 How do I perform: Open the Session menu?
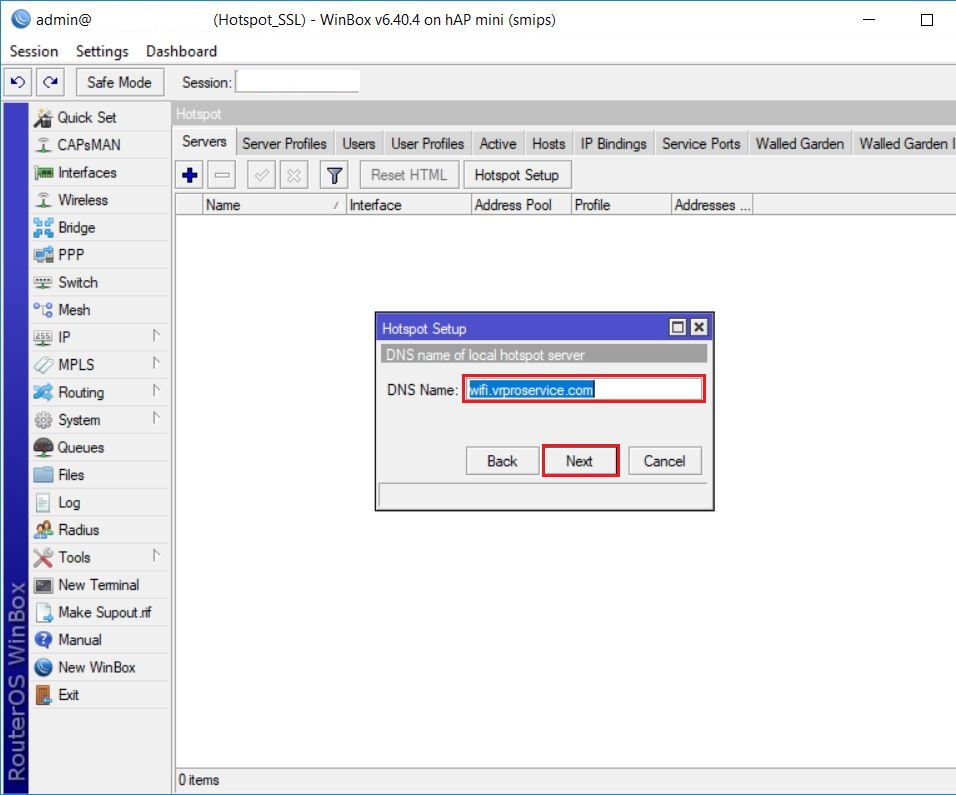[x=34, y=51]
